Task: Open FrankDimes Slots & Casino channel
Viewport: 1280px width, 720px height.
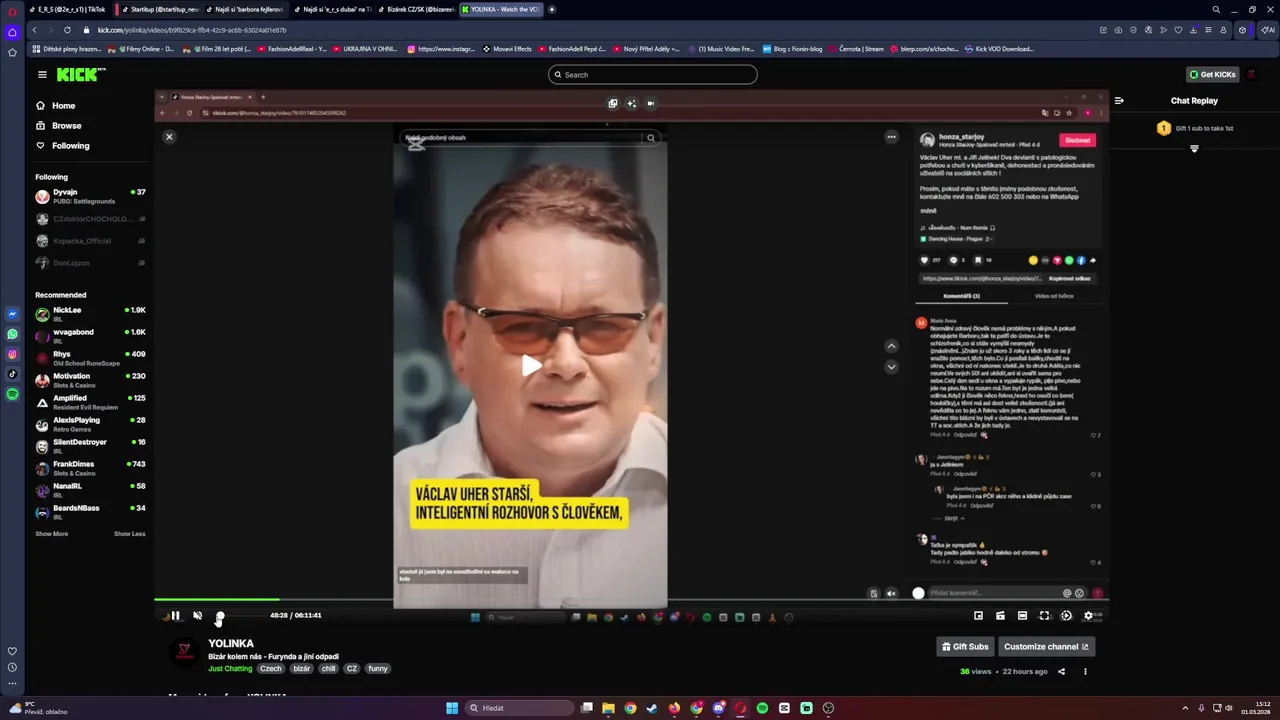Action: tap(90, 468)
